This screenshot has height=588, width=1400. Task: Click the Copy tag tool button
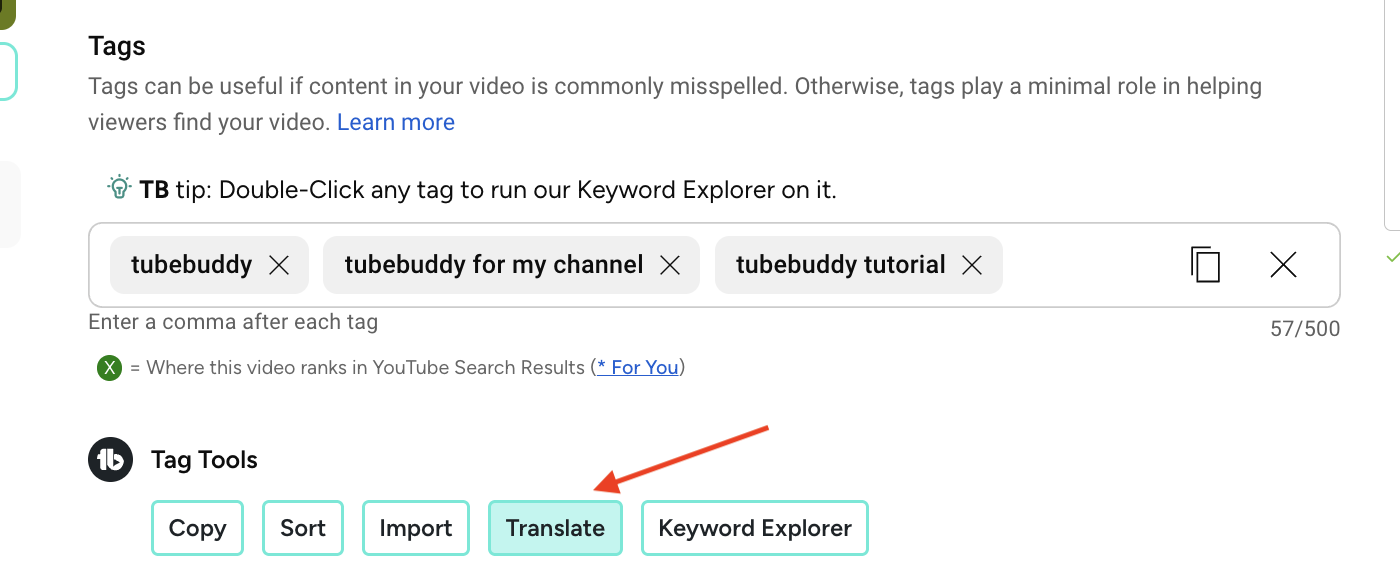197,528
